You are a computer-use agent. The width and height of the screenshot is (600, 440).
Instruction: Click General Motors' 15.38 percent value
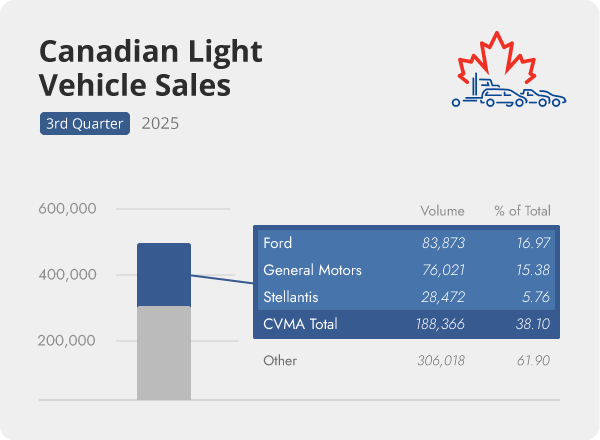tap(531, 270)
